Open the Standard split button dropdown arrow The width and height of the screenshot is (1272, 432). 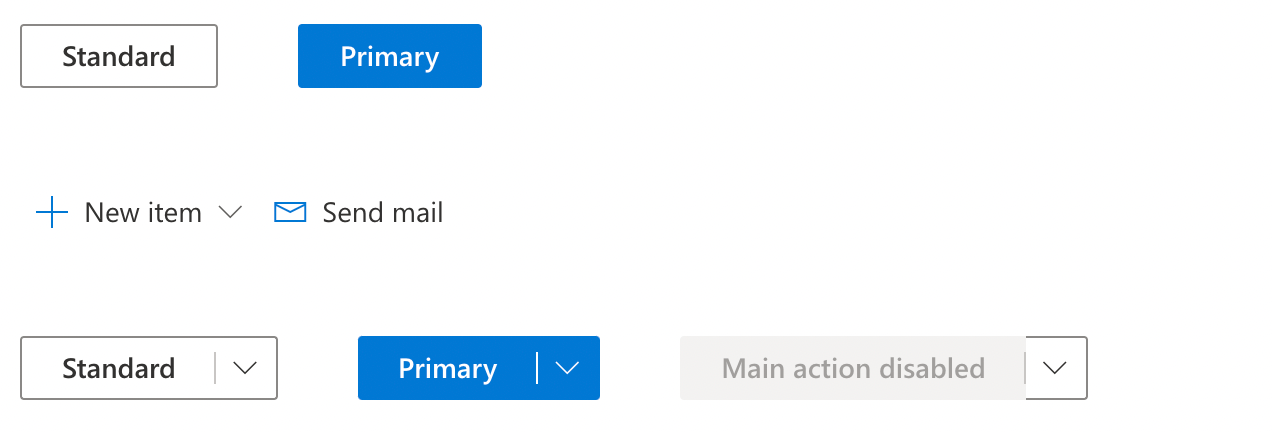coord(245,368)
